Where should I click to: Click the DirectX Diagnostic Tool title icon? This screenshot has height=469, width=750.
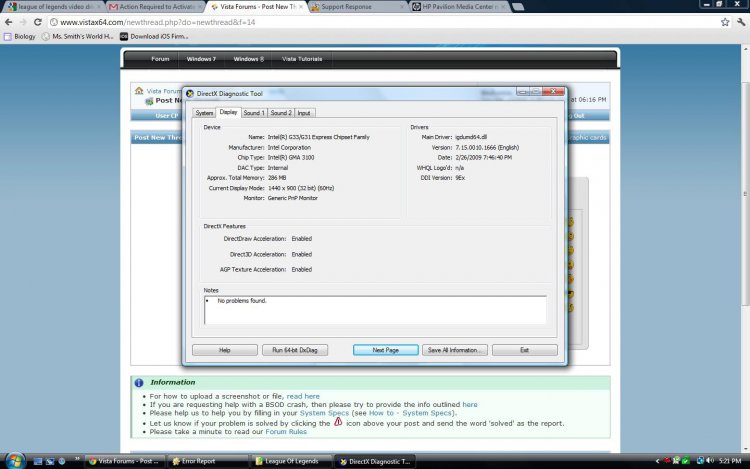coord(190,94)
